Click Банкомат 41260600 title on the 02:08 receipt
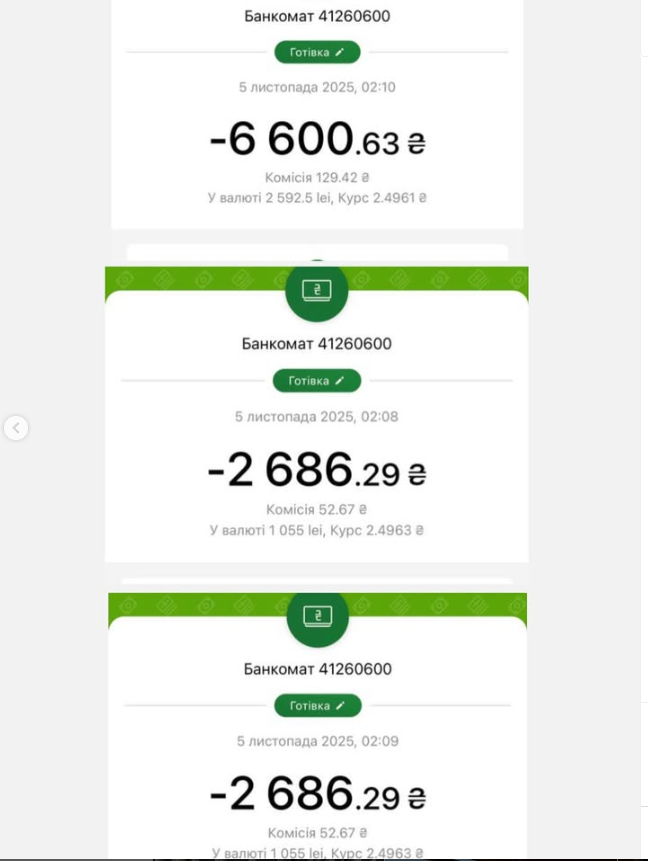Image resolution: width=648 pixels, height=861 pixels. click(x=317, y=344)
